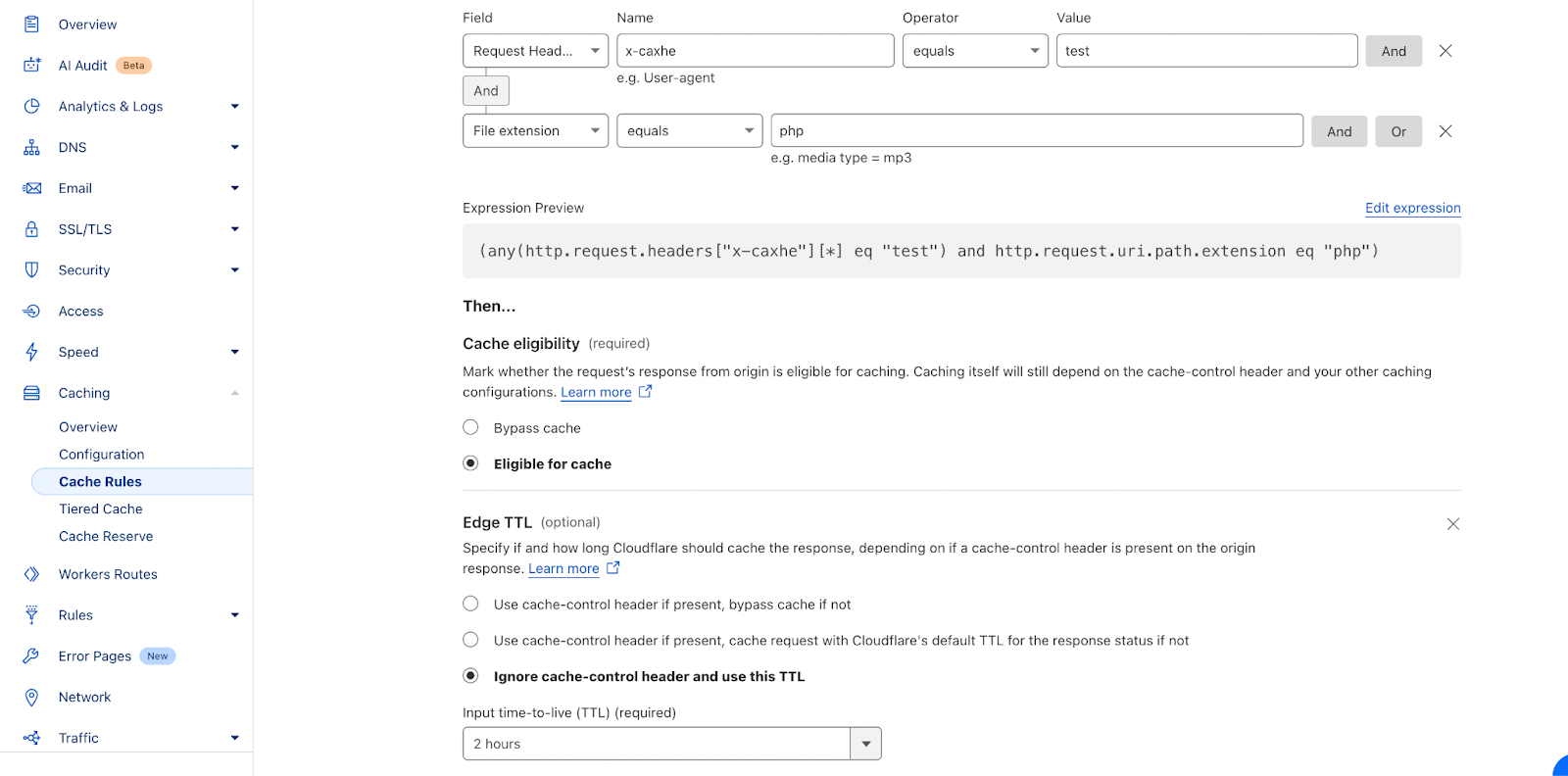Open Learn more link under Cache eligibility
Image resolution: width=1568 pixels, height=776 pixels.
point(596,392)
